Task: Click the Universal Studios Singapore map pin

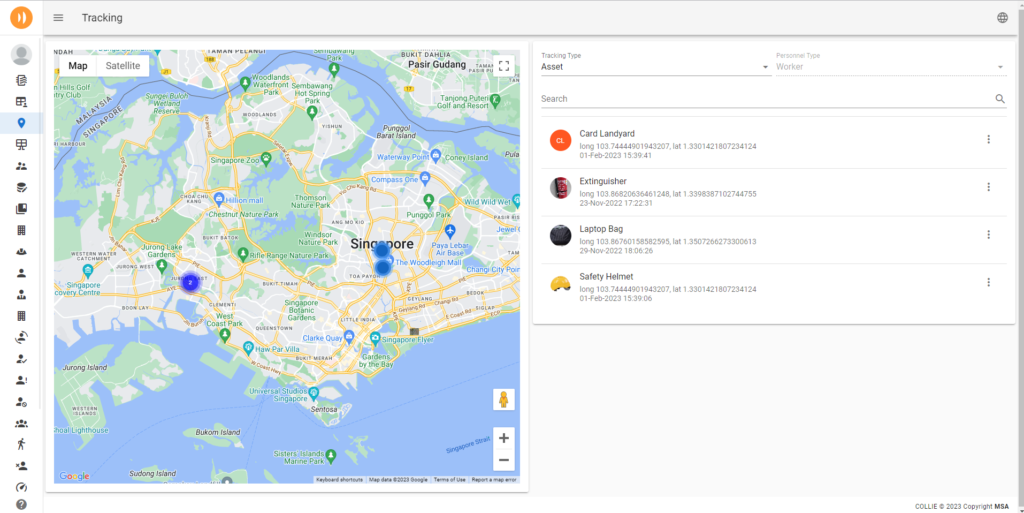Action: 313,394
